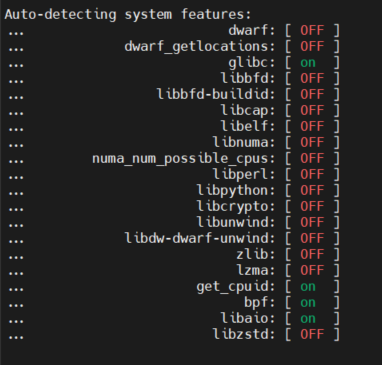This screenshot has width=382, height=365.
Task: Select the libcap feature name
Action: [x=248, y=110]
